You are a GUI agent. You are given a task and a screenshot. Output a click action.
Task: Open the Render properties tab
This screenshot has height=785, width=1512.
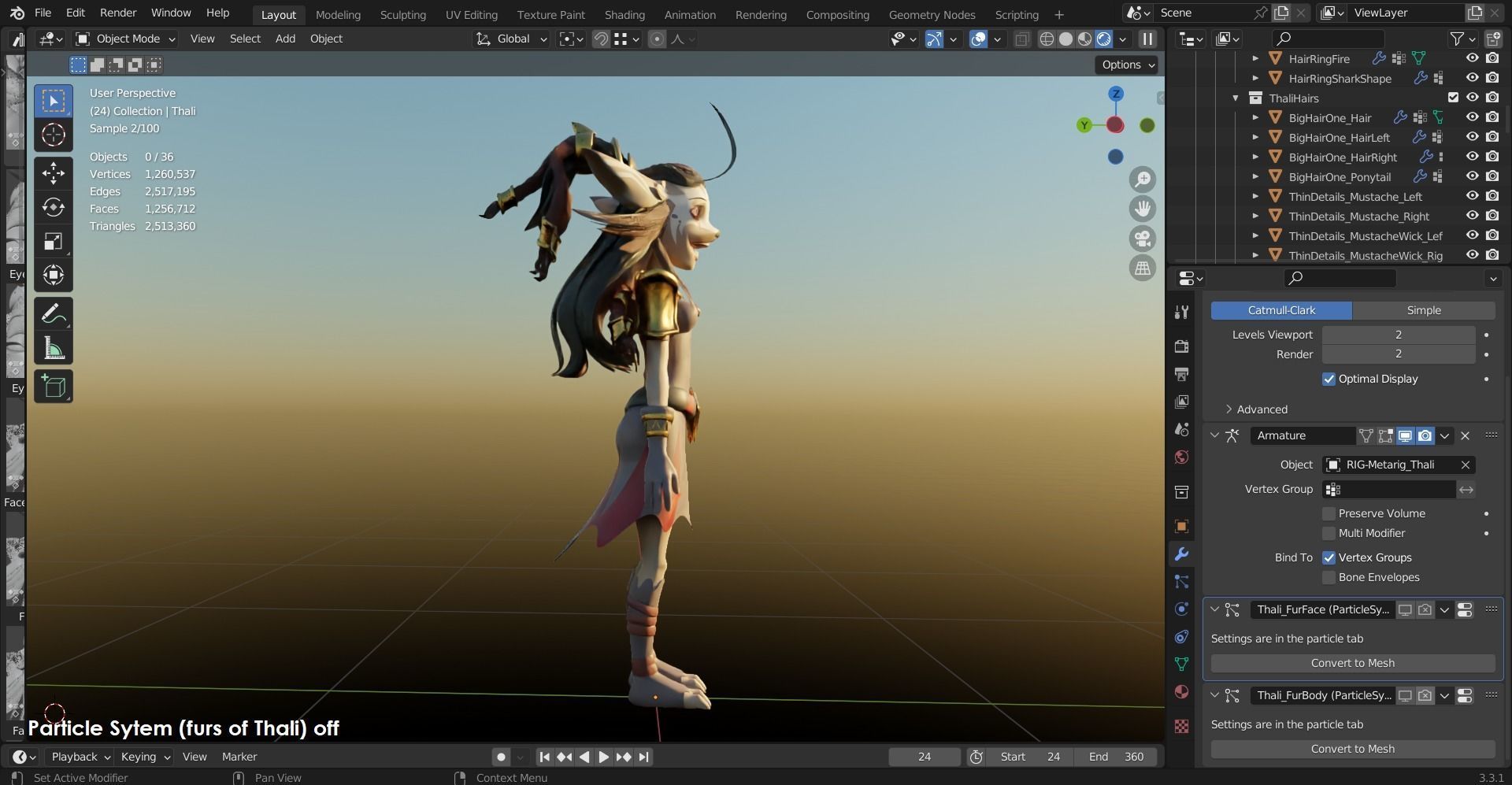tap(1181, 346)
